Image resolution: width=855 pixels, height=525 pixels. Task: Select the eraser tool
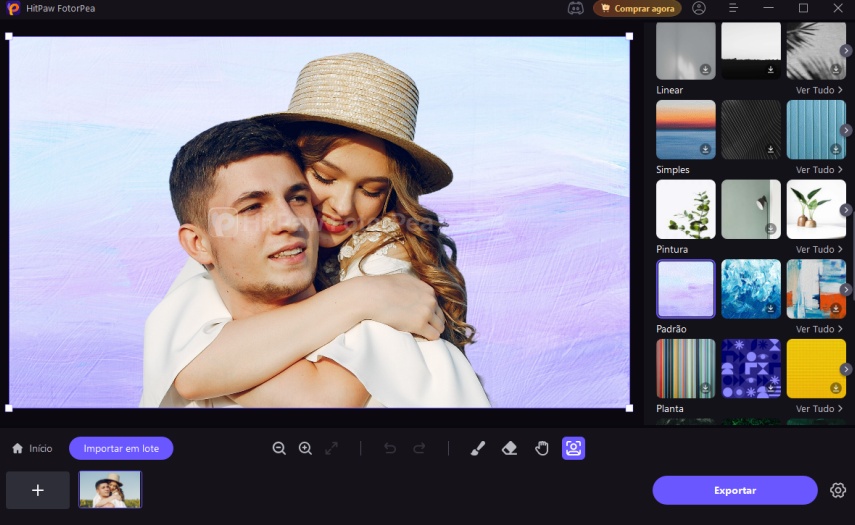(x=509, y=449)
